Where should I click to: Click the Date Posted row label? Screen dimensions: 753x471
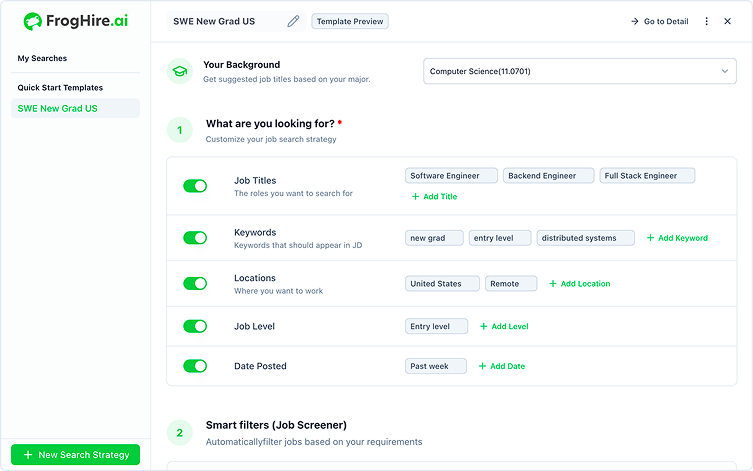(260, 366)
